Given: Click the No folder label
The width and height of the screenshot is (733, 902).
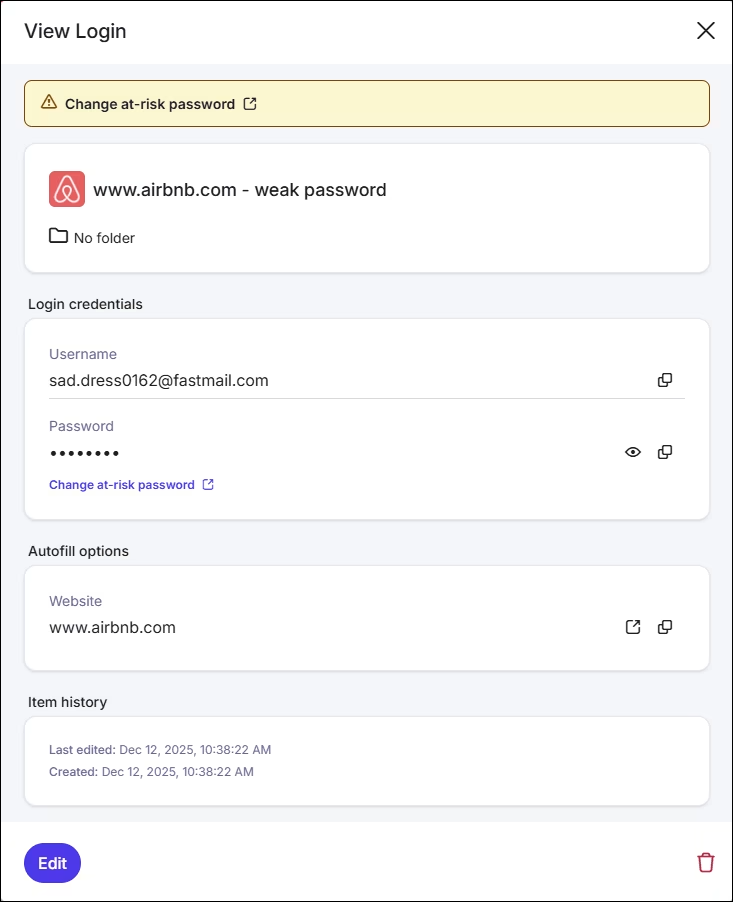Looking at the screenshot, I should pyautogui.click(x=103, y=237).
